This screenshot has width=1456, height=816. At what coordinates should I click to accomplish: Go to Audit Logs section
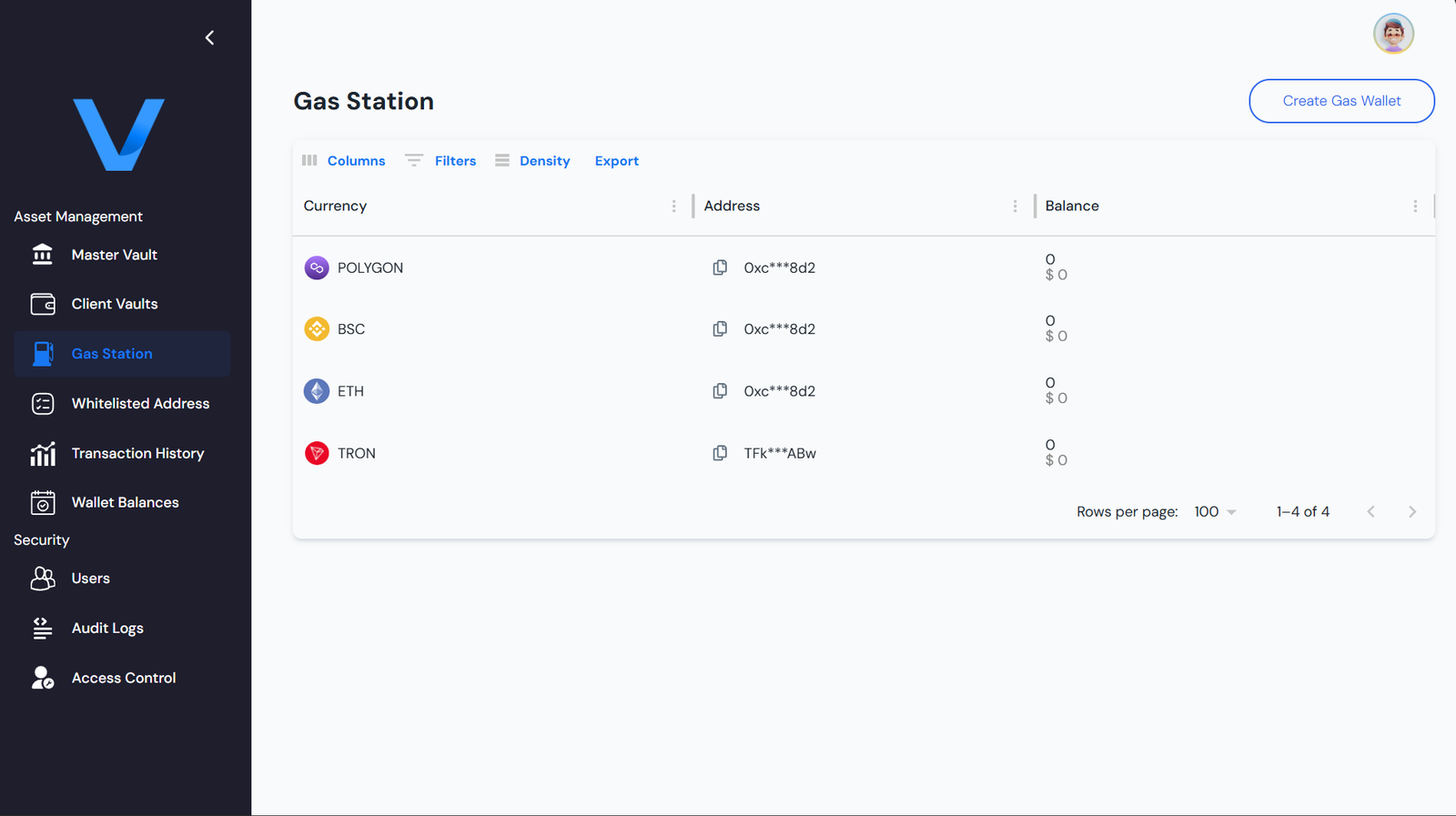107,629
